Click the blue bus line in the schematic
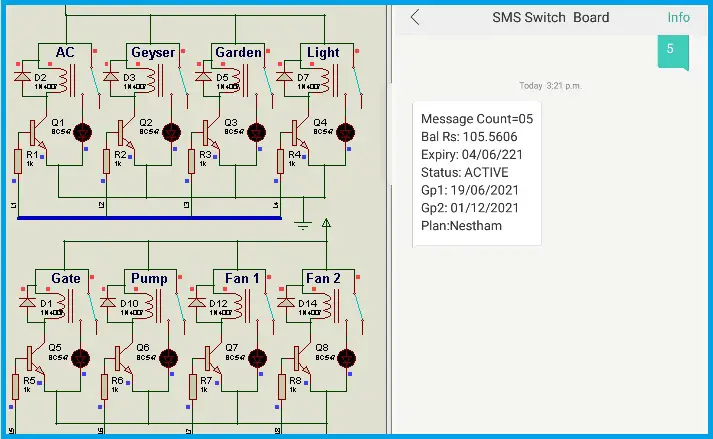This screenshot has width=713, height=439. coord(149,218)
